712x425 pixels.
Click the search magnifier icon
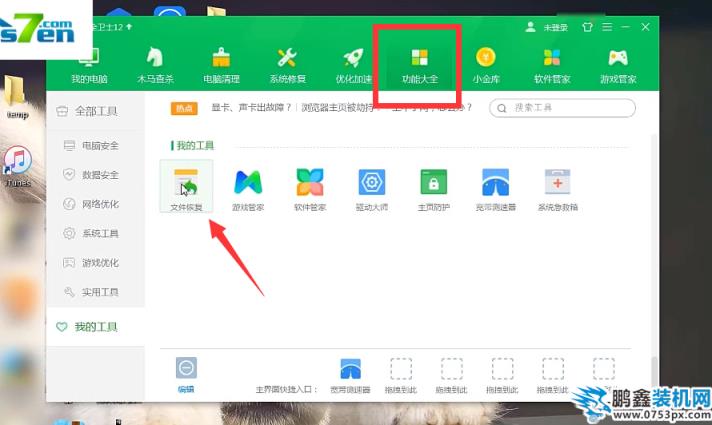(502, 109)
